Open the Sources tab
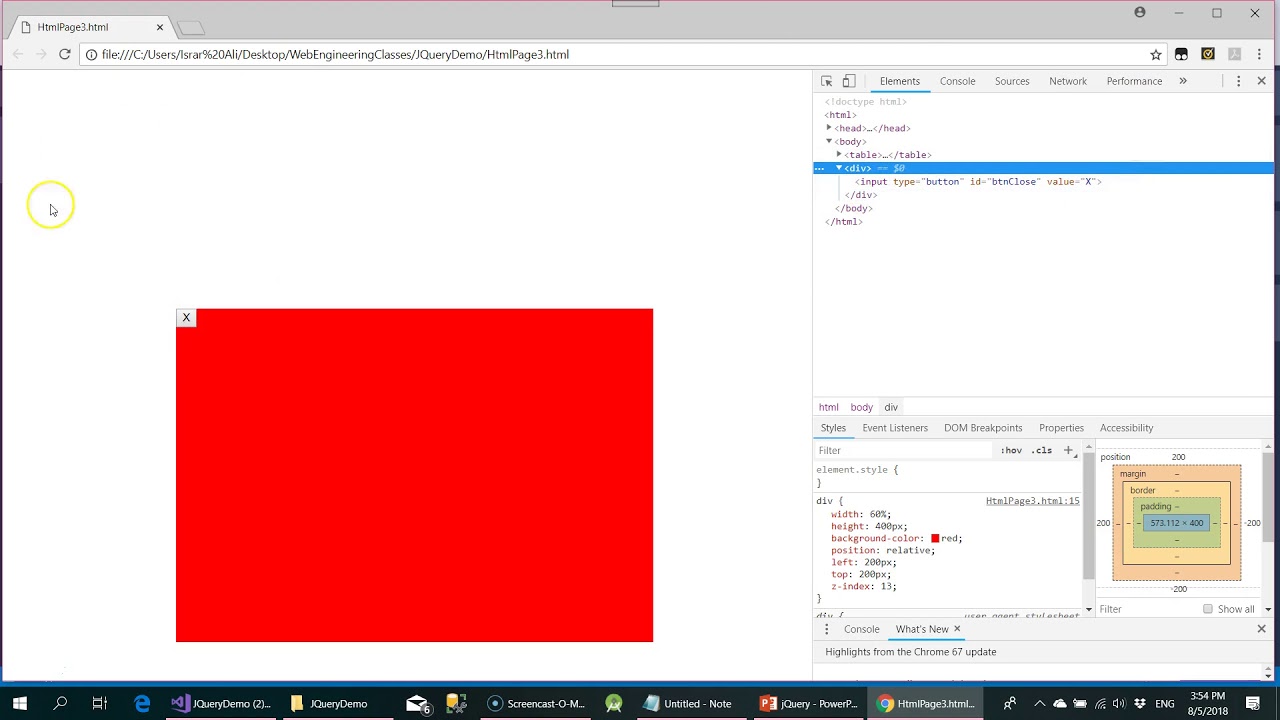This screenshot has height=720, width=1280. click(x=1012, y=81)
